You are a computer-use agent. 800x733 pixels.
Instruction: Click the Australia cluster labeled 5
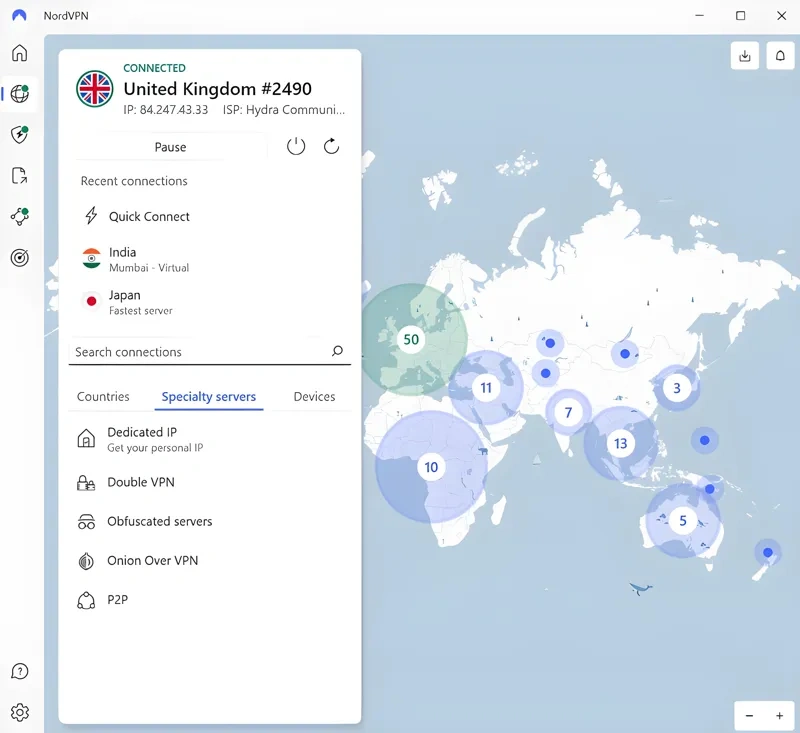[683, 521]
